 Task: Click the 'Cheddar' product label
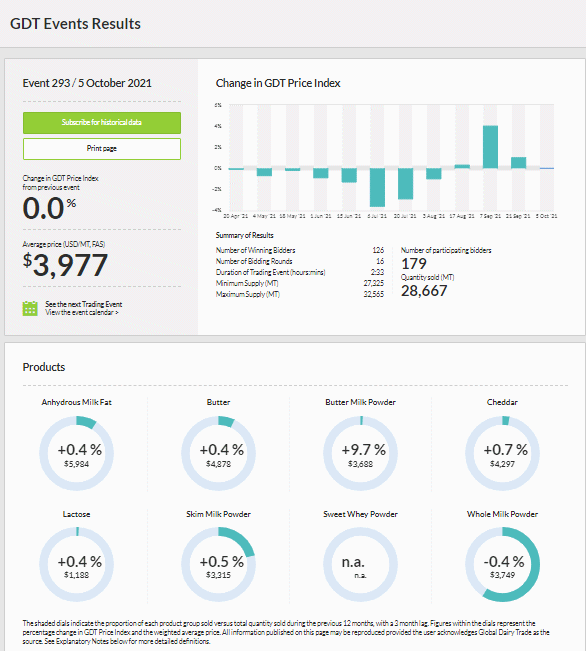click(503, 402)
